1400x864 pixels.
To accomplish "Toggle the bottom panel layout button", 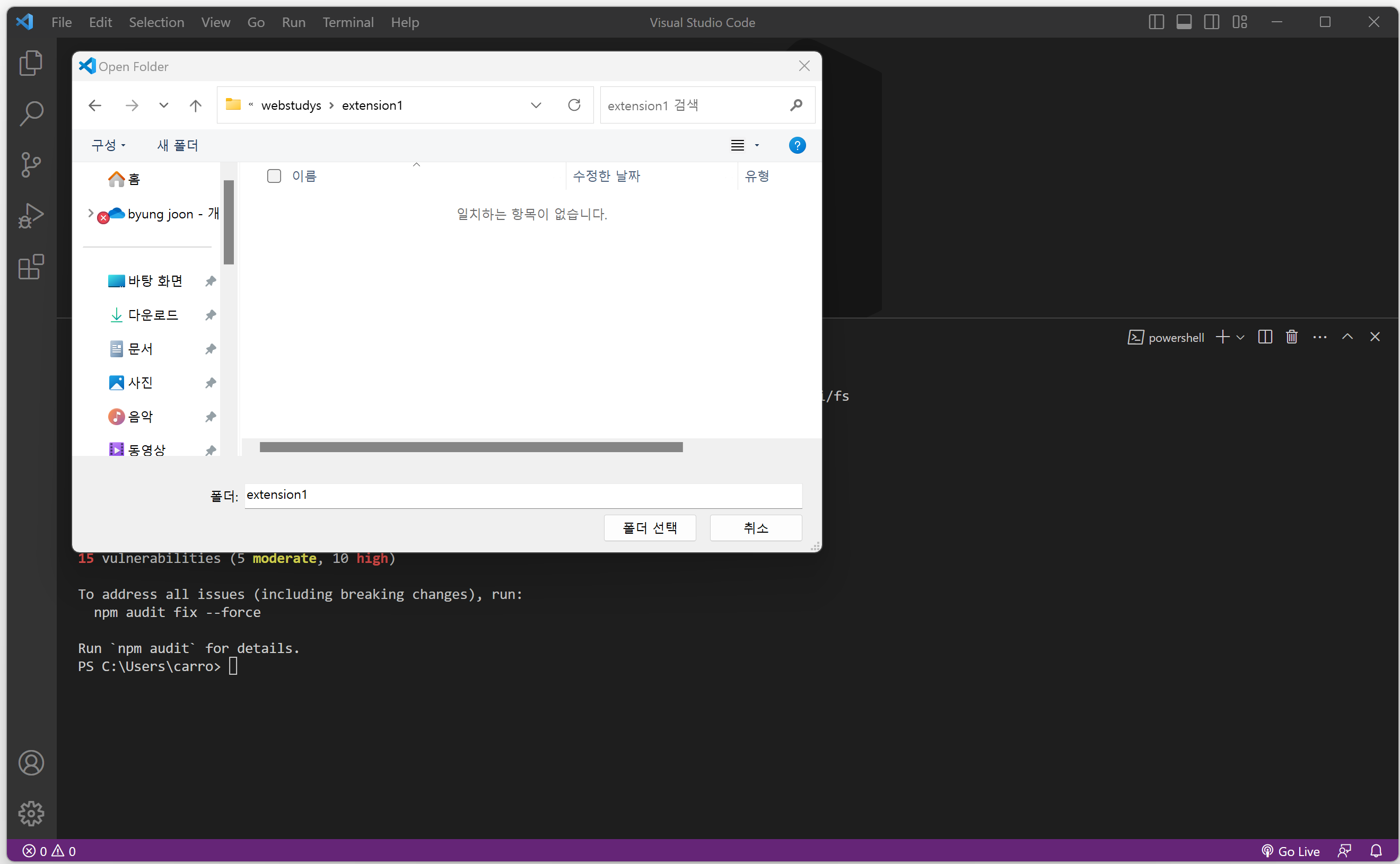I will (x=1183, y=22).
